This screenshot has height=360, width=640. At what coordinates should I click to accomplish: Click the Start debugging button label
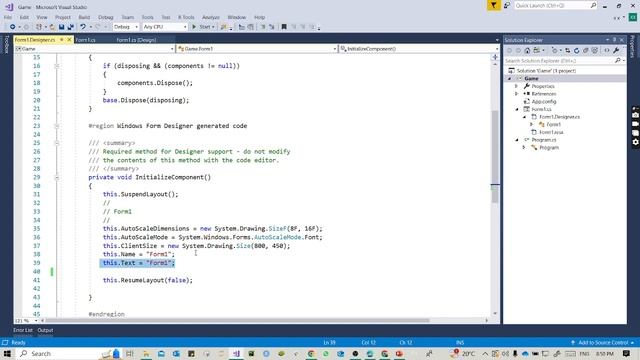coord(204,27)
